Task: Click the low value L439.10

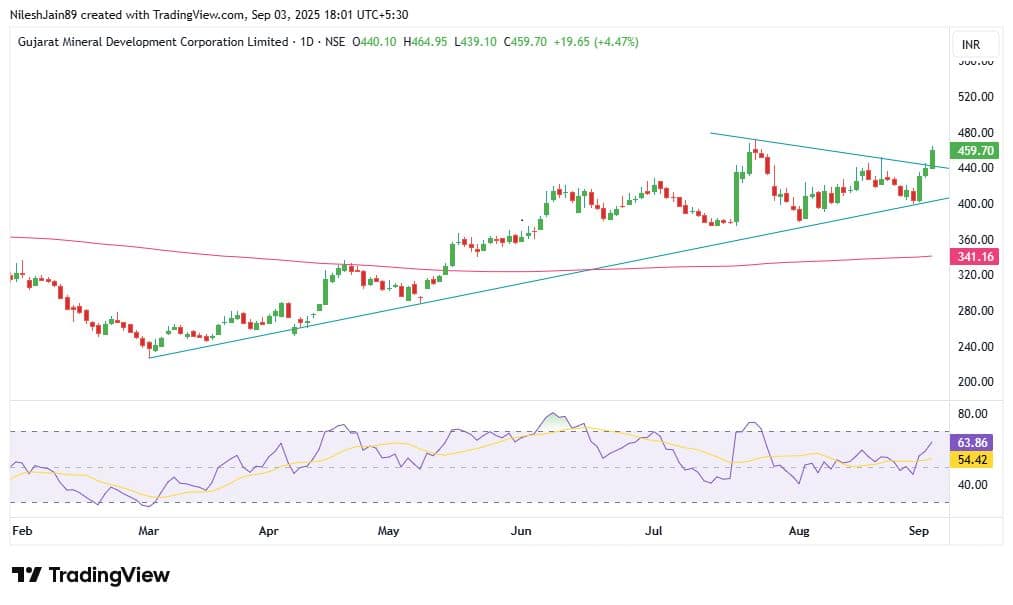Action: (x=475, y=42)
